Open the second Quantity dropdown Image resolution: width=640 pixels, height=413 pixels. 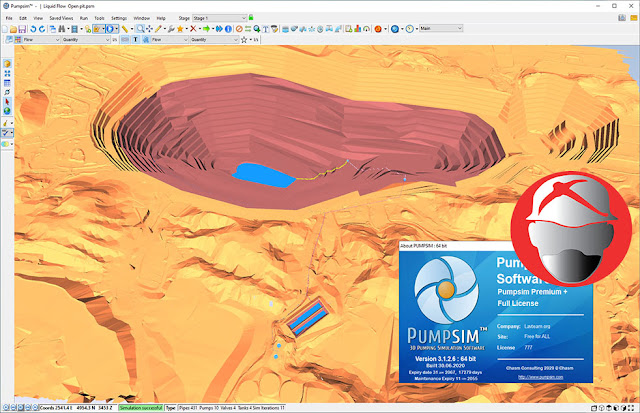point(214,40)
